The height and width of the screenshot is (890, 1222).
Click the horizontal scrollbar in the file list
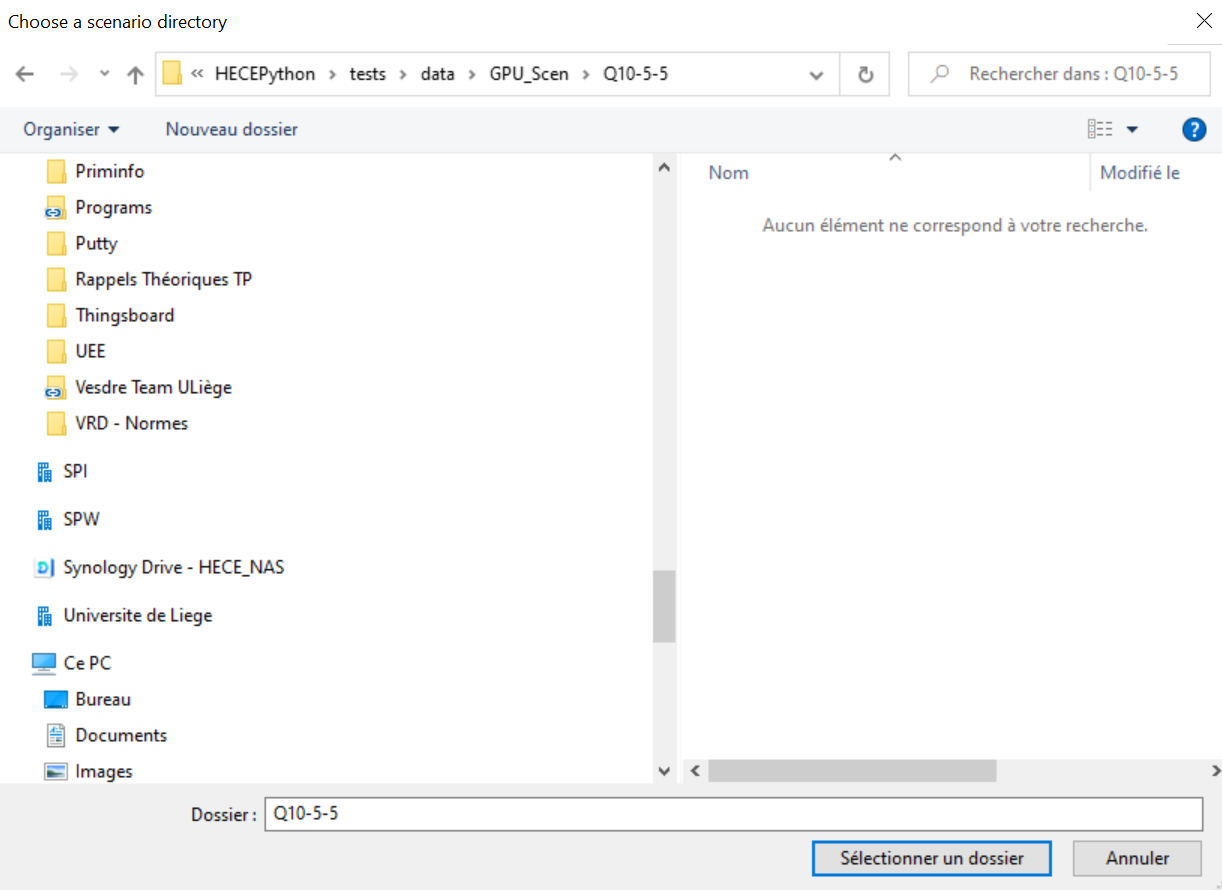[x=852, y=770]
